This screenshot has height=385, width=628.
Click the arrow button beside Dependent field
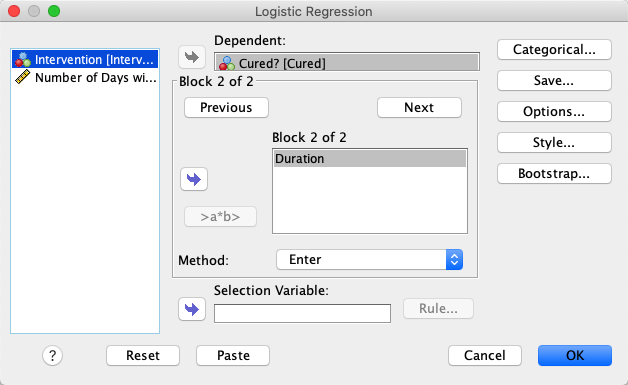click(x=192, y=57)
